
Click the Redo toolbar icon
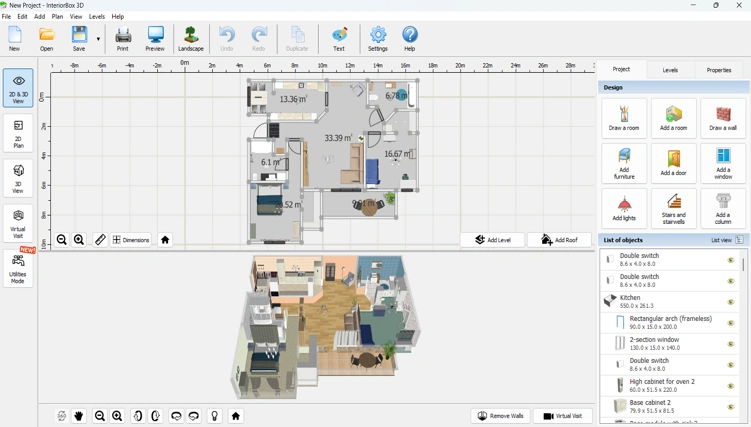(259, 38)
